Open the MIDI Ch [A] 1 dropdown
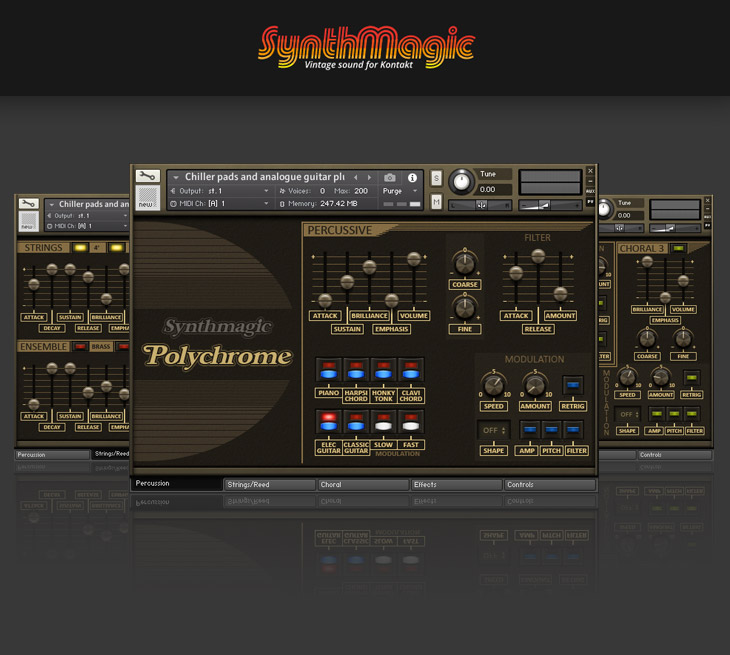The height and width of the screenshot is (655, 730). pyautogui.click(x=266, y=203)
